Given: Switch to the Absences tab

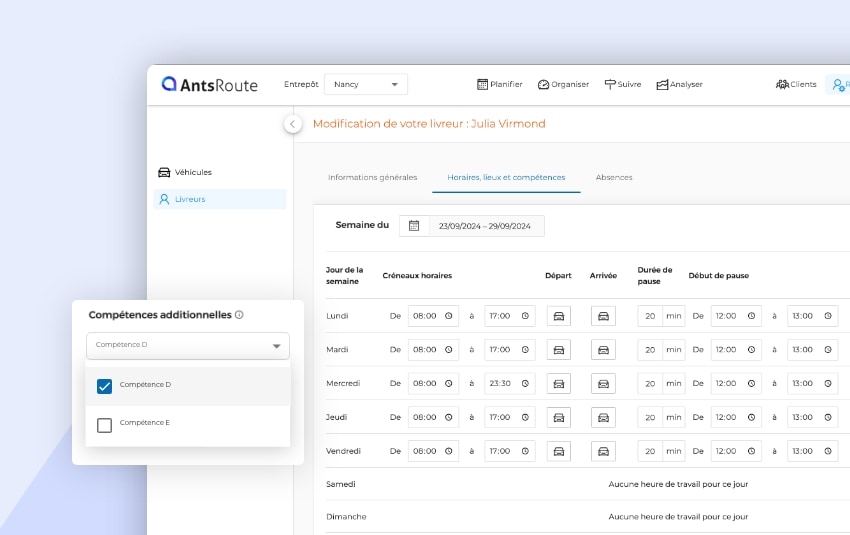Looking at the screenshot, I should click(613, 177).
